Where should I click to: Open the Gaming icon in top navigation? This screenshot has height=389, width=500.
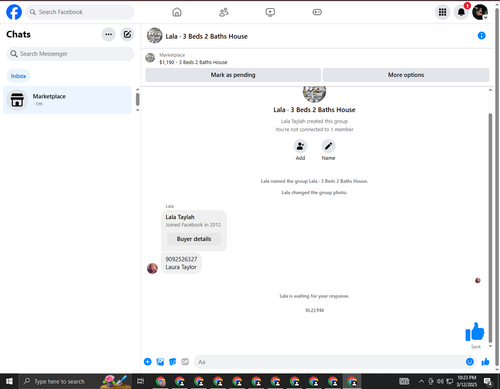point(317,12)
